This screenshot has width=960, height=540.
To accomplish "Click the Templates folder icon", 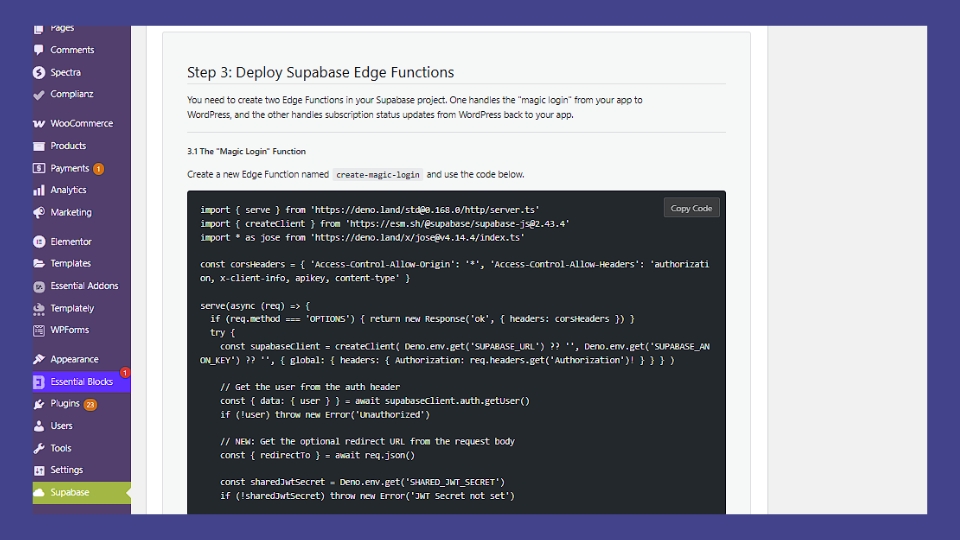I will (39, 263).
